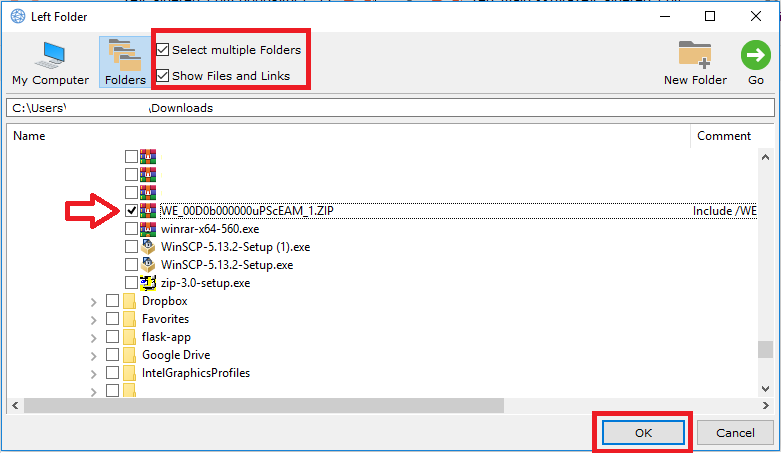
Task: Click the folder path input field
Action: (x=390, y=107)
